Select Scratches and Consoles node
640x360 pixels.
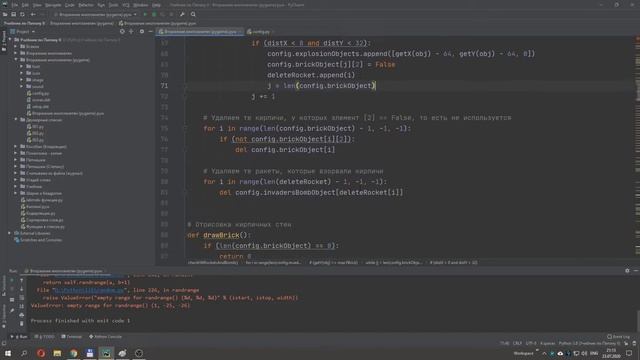click(38, 240)
